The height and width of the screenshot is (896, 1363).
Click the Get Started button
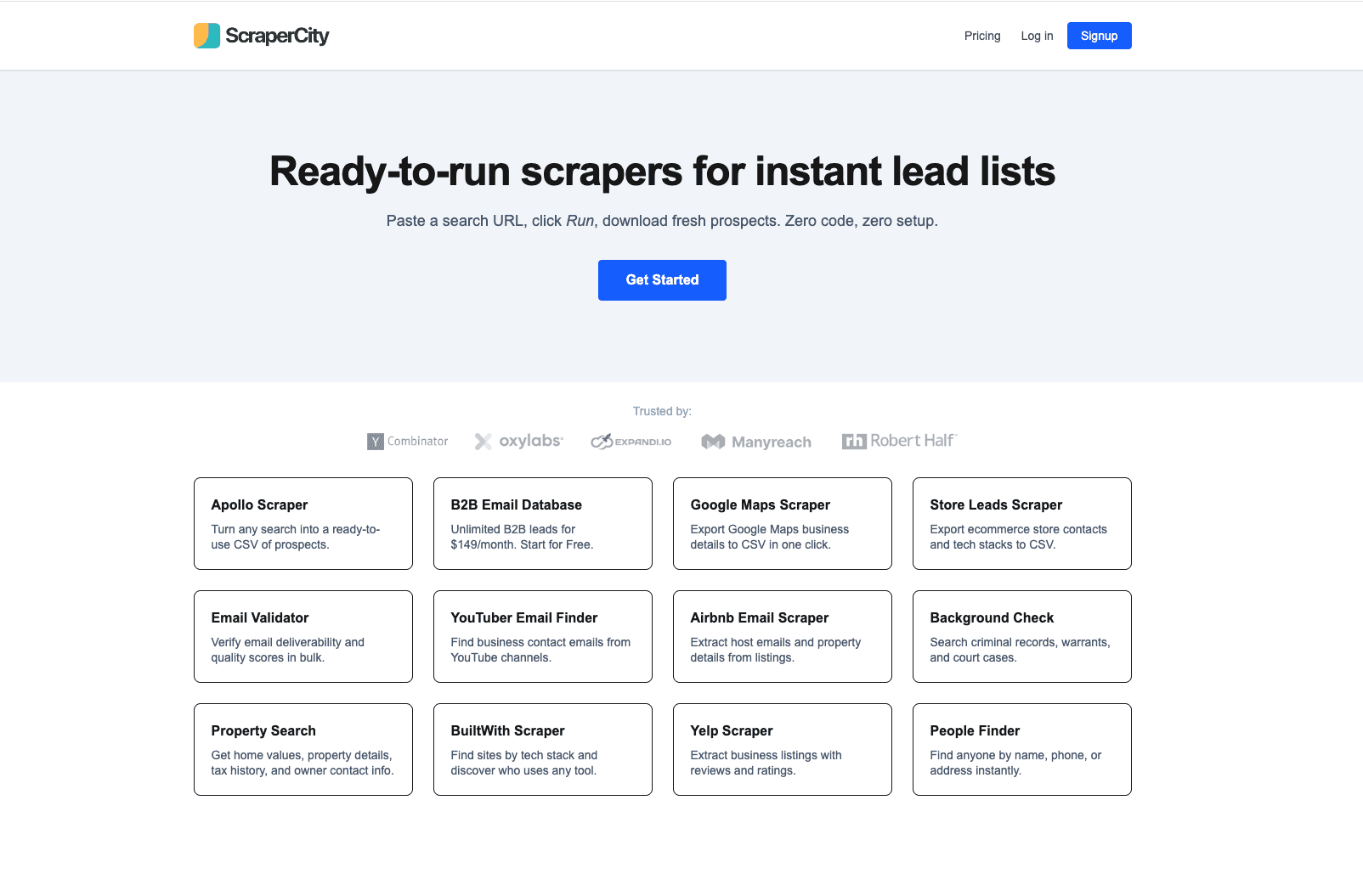pos(662,280)
